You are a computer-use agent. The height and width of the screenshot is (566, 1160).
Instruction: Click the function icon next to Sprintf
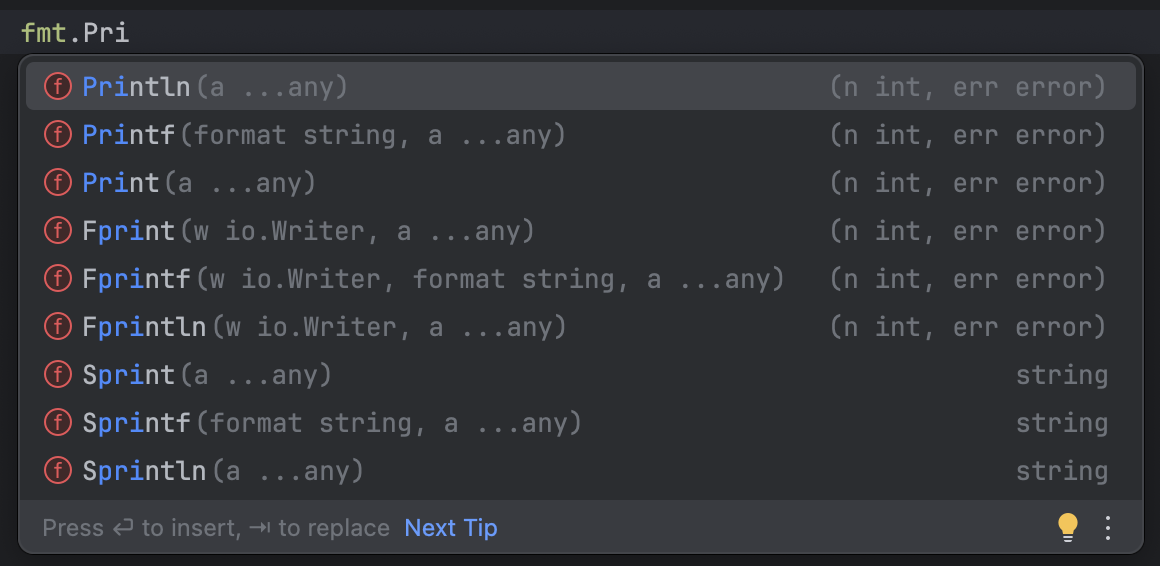point(58,422)
